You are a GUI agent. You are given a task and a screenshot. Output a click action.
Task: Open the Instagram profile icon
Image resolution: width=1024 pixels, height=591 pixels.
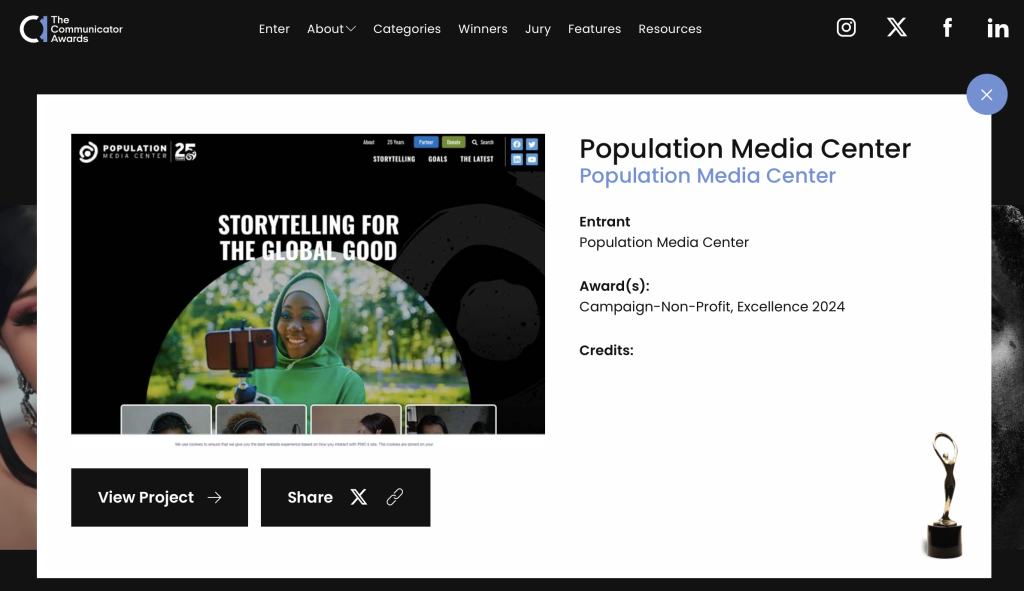point(846,27)
